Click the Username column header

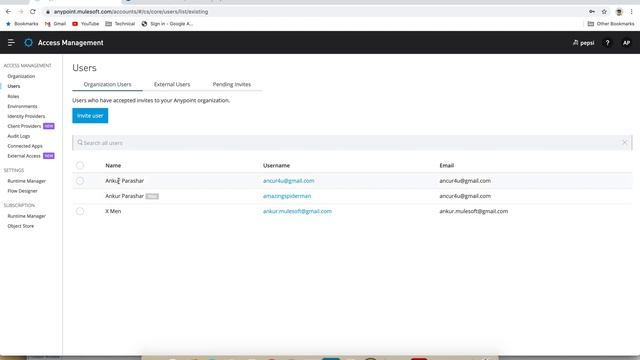(276, 165)
